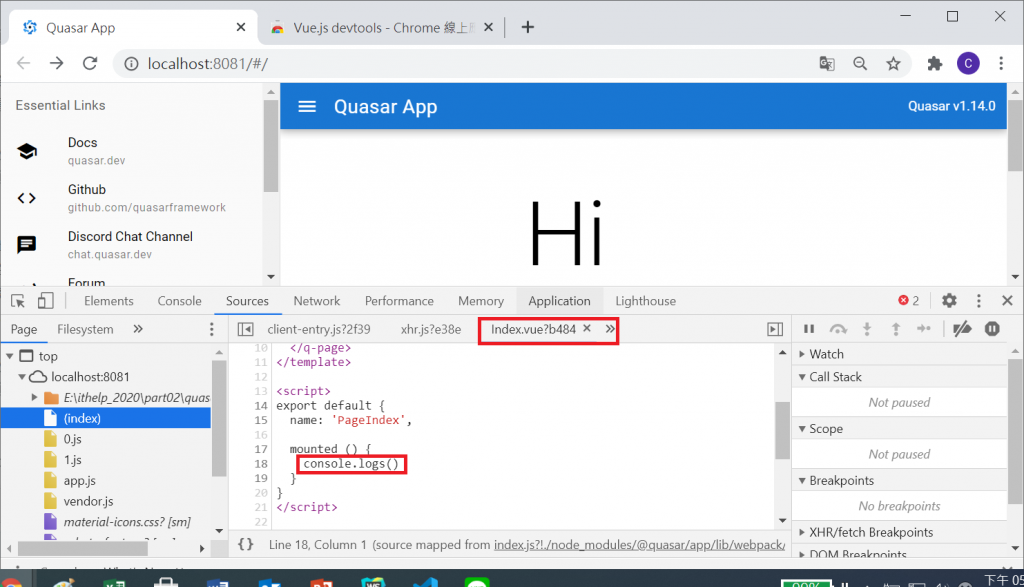Switch to the Network tab
Image resolution: width=1024 pixels, height=587 pixels.
pyautogui.click(x=317, y=301)
